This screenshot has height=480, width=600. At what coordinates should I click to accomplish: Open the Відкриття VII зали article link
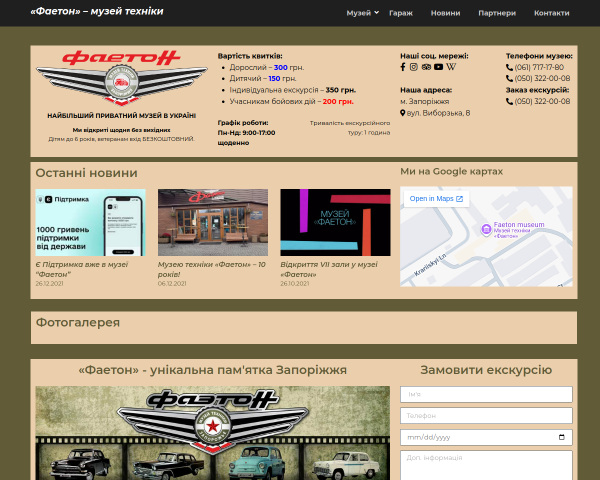pyautogui.click(x=329, y=269)
